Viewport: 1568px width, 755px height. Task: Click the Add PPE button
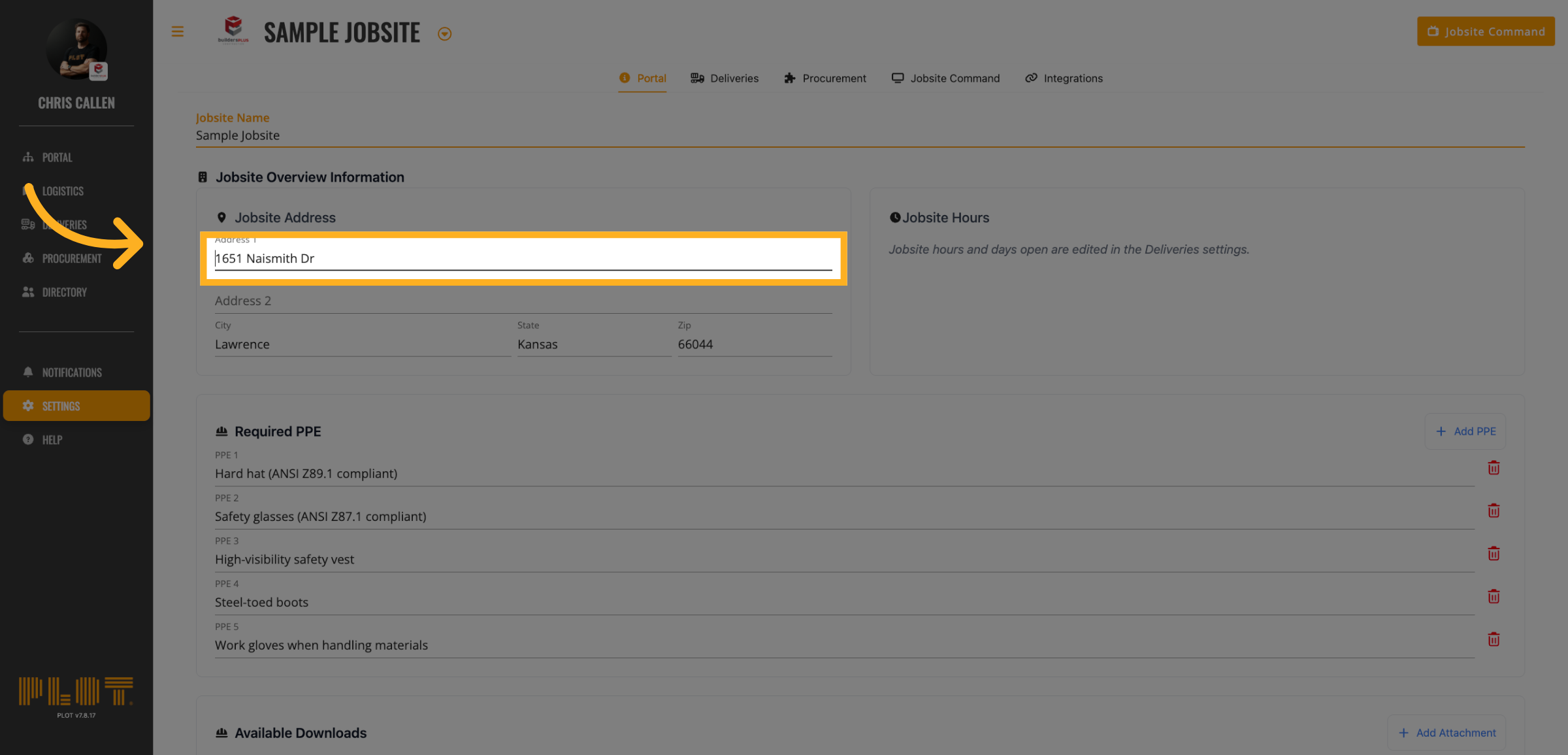[1465, 431]
